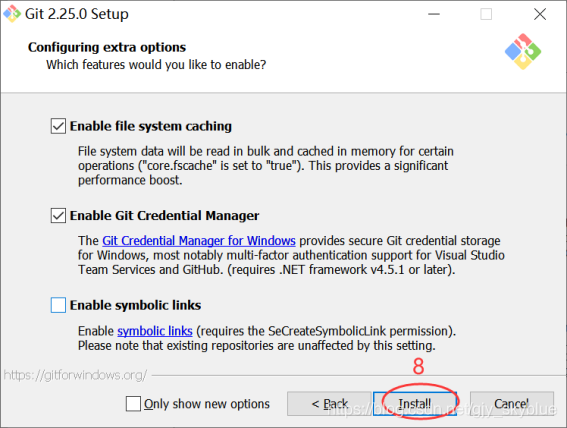Click the large Git logo in header

point(523,51)
